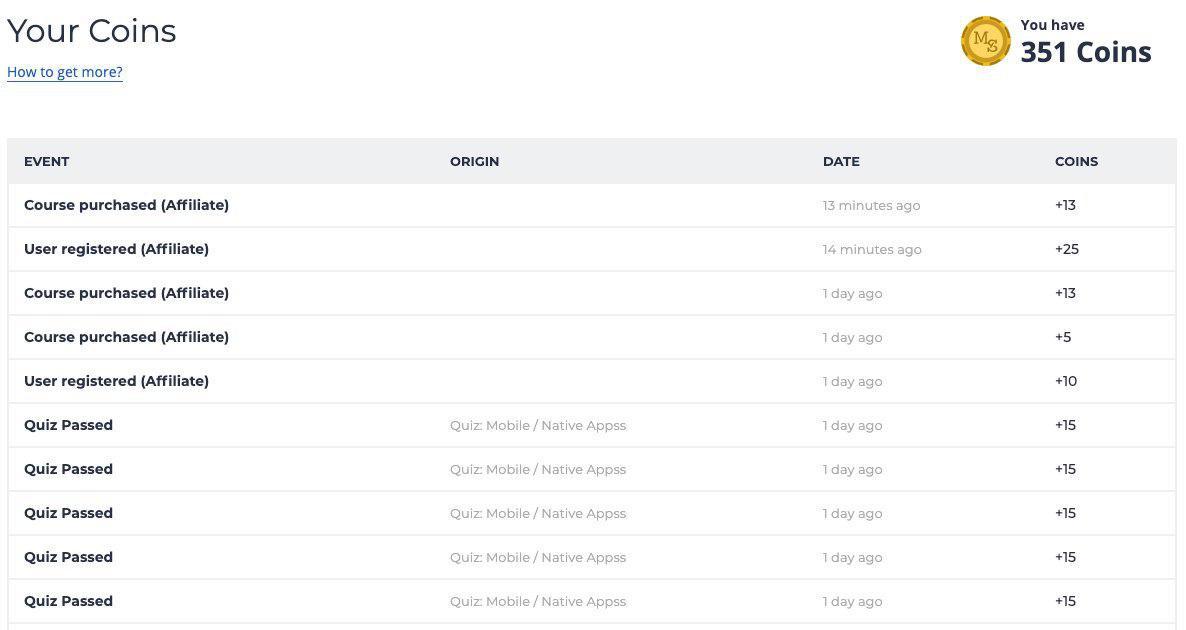Select User registered event from 14 minutes ago
Image resolution: width=1186 pixels, height=630 pixels.
116,249
